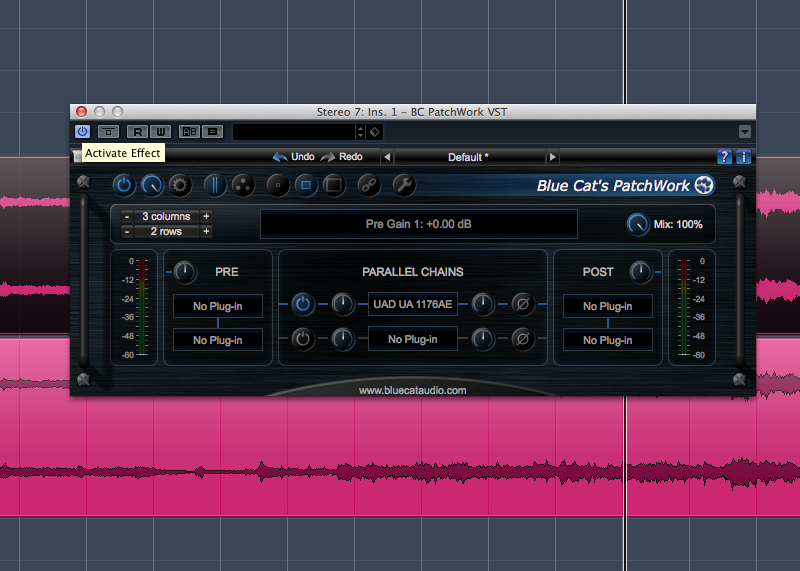The image size is (800, 571).
Task: Click the copy A to B settings button
Action: click(213, 132)
